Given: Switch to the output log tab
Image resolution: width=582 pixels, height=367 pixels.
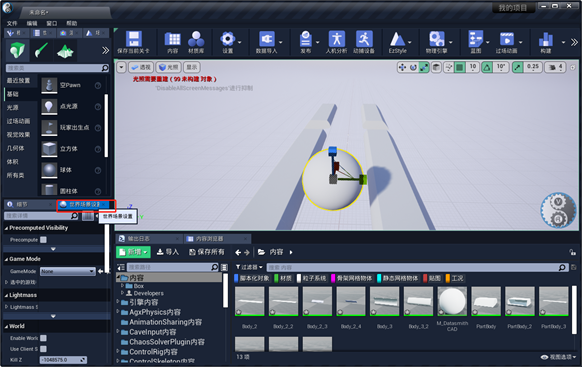Looking at the screenshot, I should coord(138,239).
